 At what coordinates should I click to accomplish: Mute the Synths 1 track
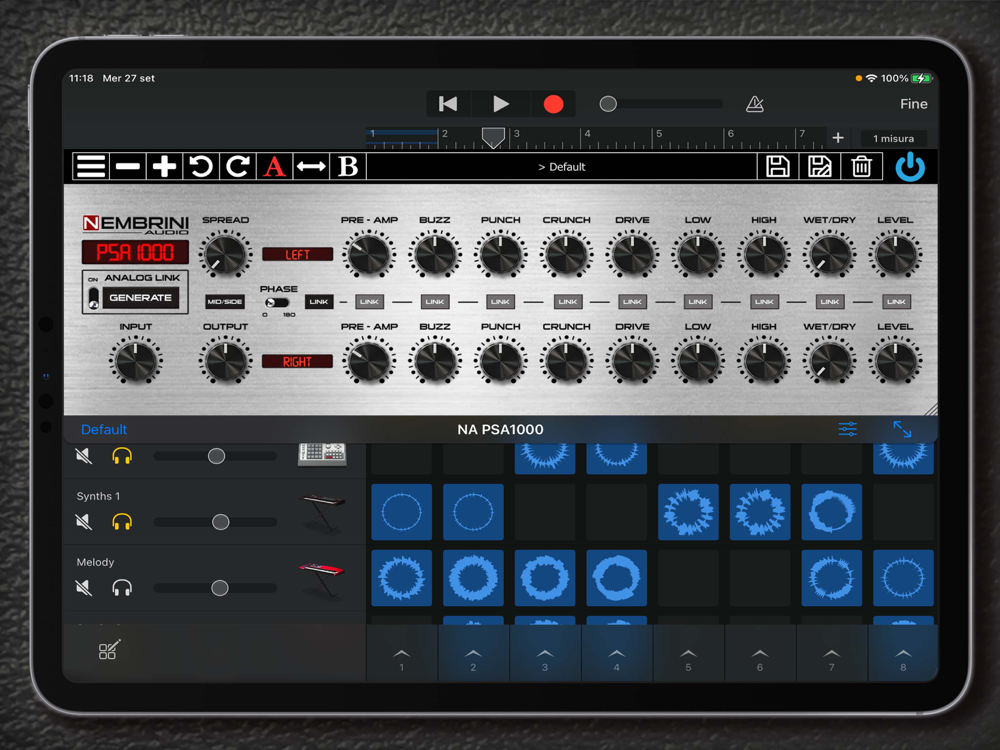coord(84,522)
